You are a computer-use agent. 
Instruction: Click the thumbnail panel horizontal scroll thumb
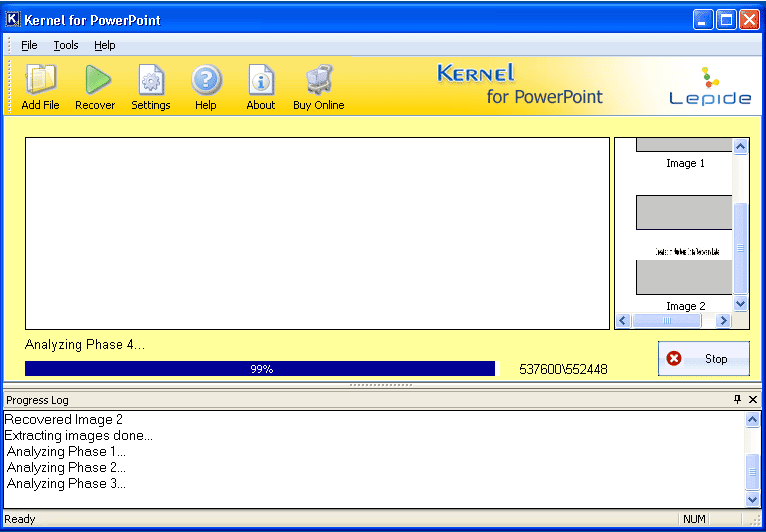[x=667, y=320]
